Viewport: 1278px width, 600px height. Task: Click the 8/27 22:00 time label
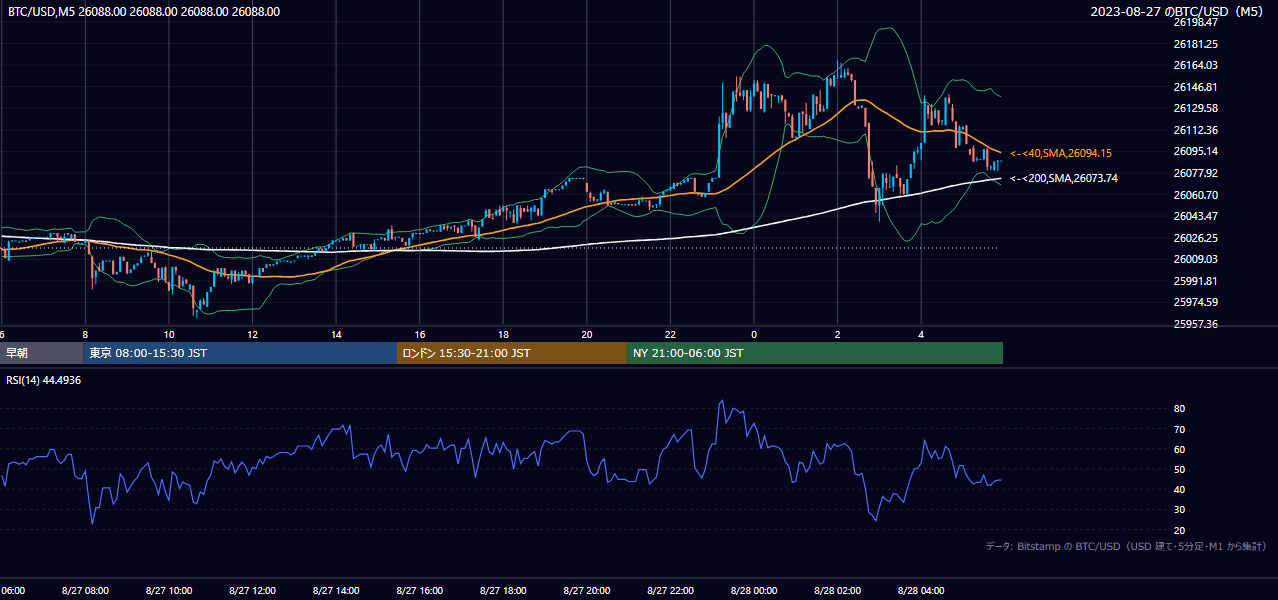[670, 591]
